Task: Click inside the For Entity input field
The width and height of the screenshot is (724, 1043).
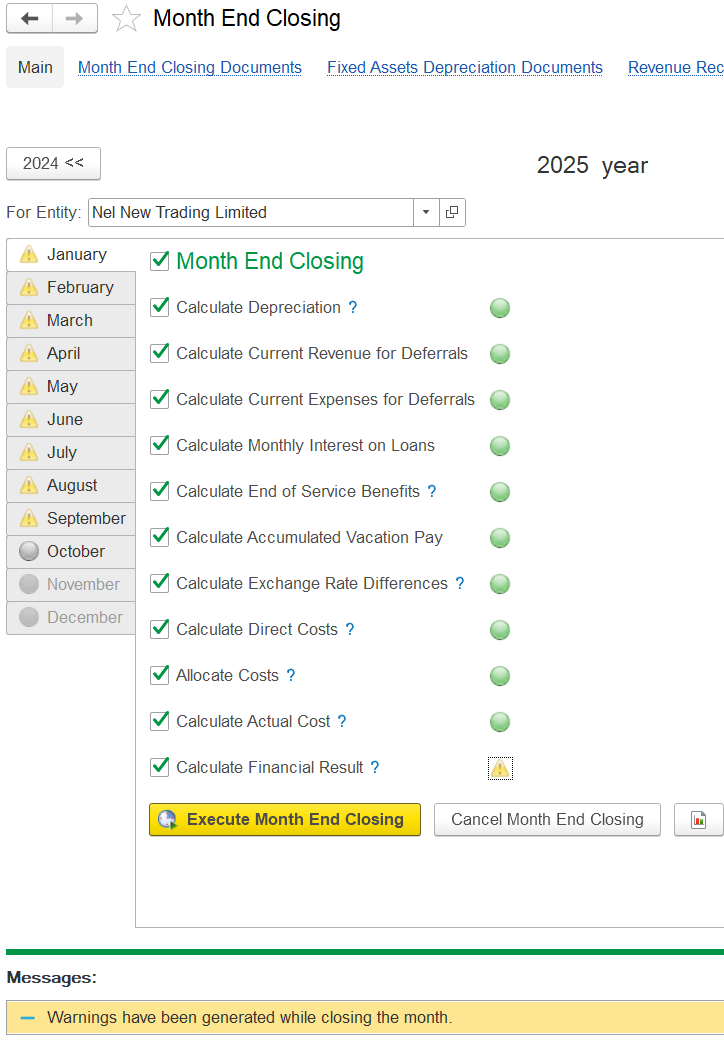Action: [250, 212]
